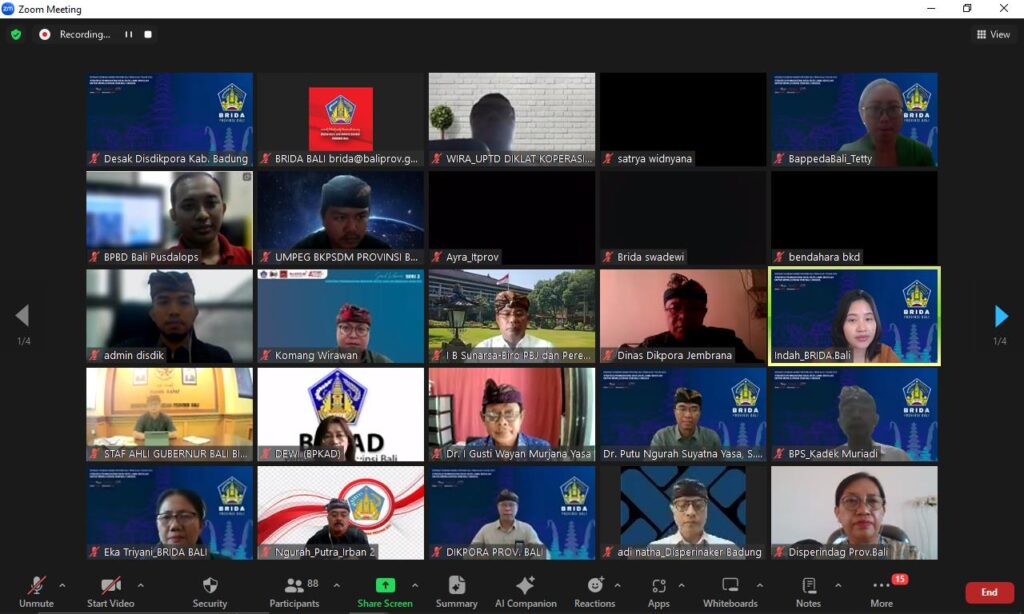
Task: Select Brida swadewi black tile
Action: tap(683, 218)
